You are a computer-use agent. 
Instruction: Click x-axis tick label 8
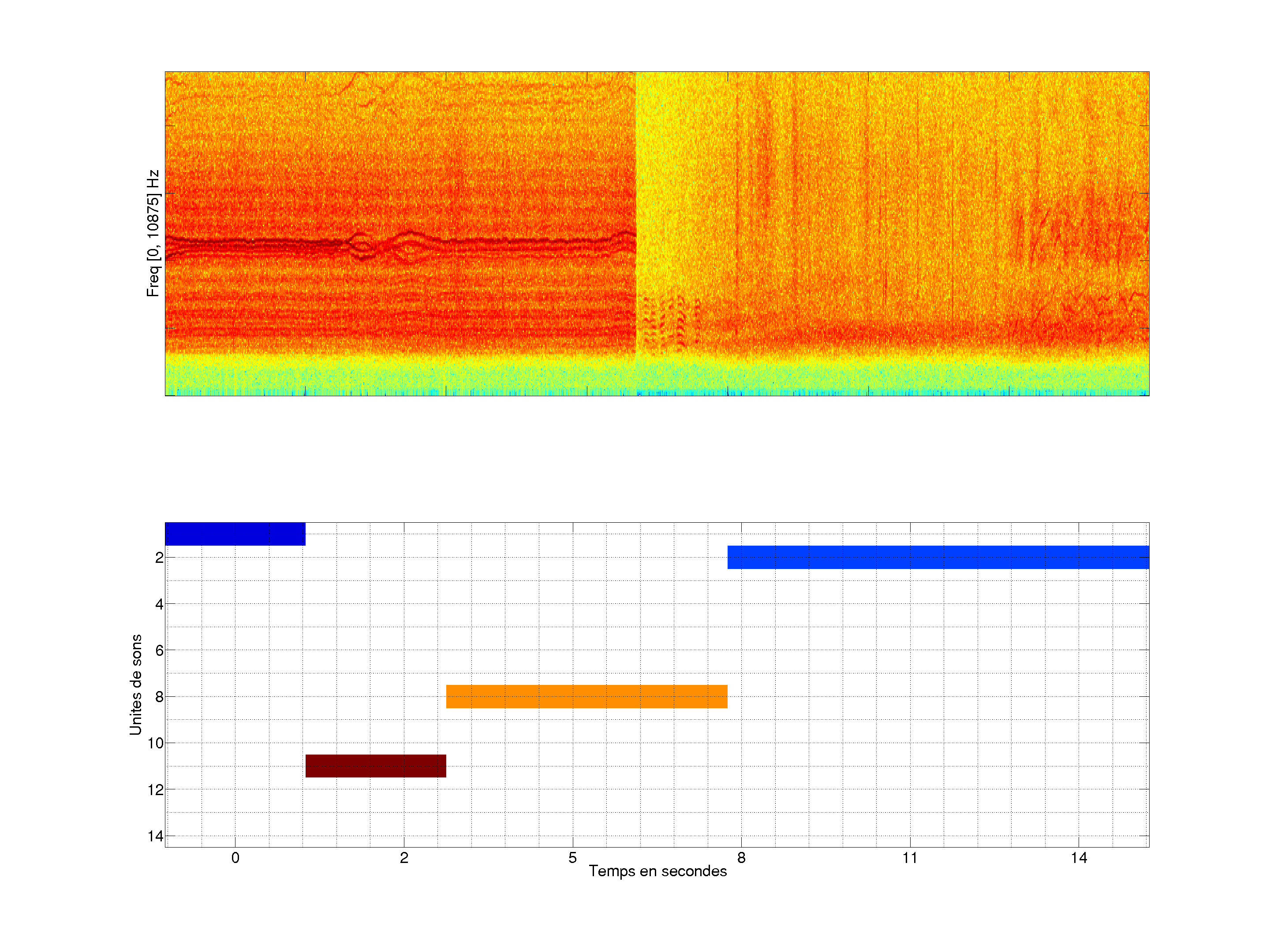741,858
